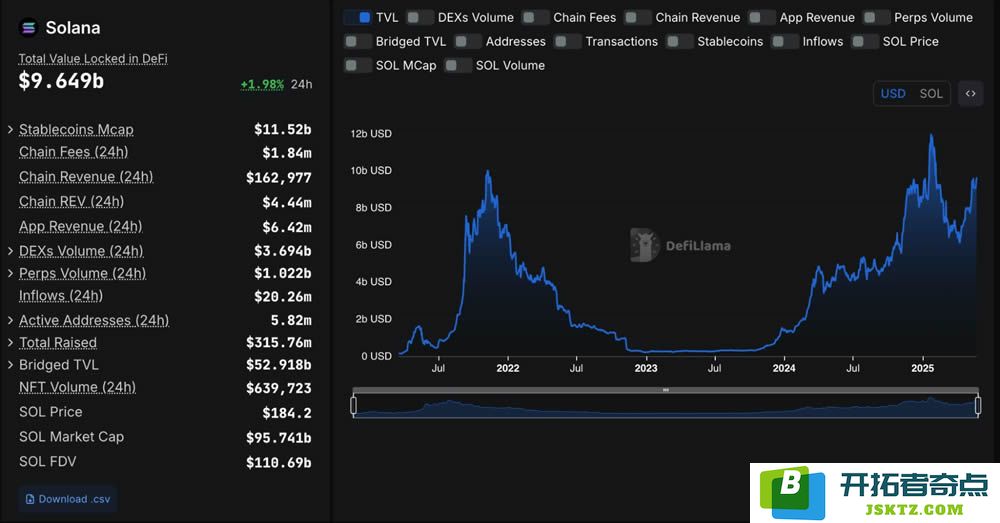
Task: Turn on the SOL Volume toggle
Action: coord(458,65)
